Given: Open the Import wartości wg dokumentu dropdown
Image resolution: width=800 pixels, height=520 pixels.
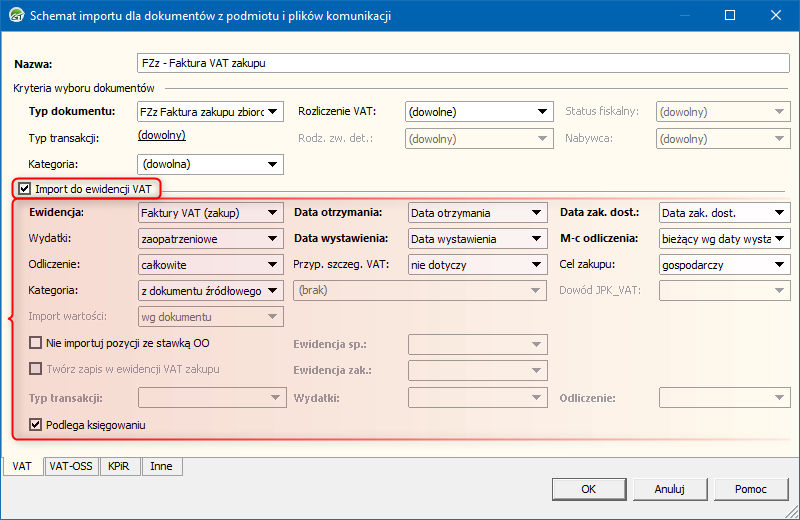Looking at the screenshot, I should 211,317.
